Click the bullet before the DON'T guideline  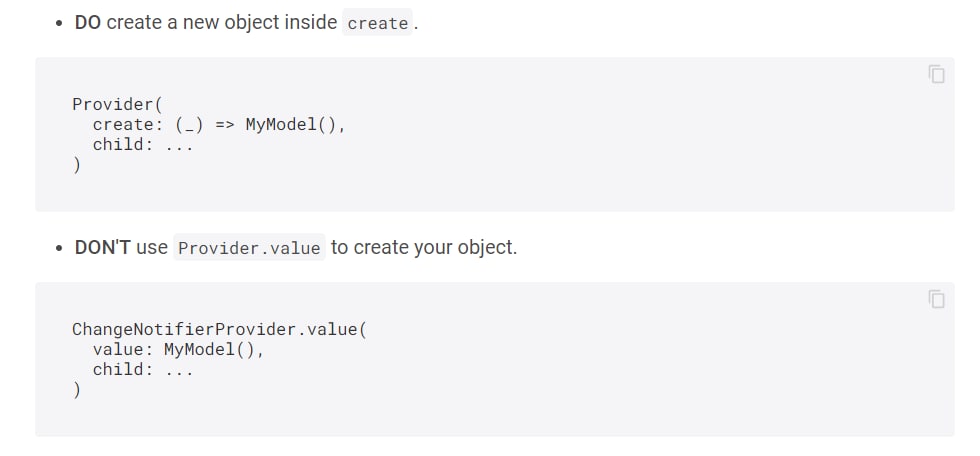[x=59, y=249]
